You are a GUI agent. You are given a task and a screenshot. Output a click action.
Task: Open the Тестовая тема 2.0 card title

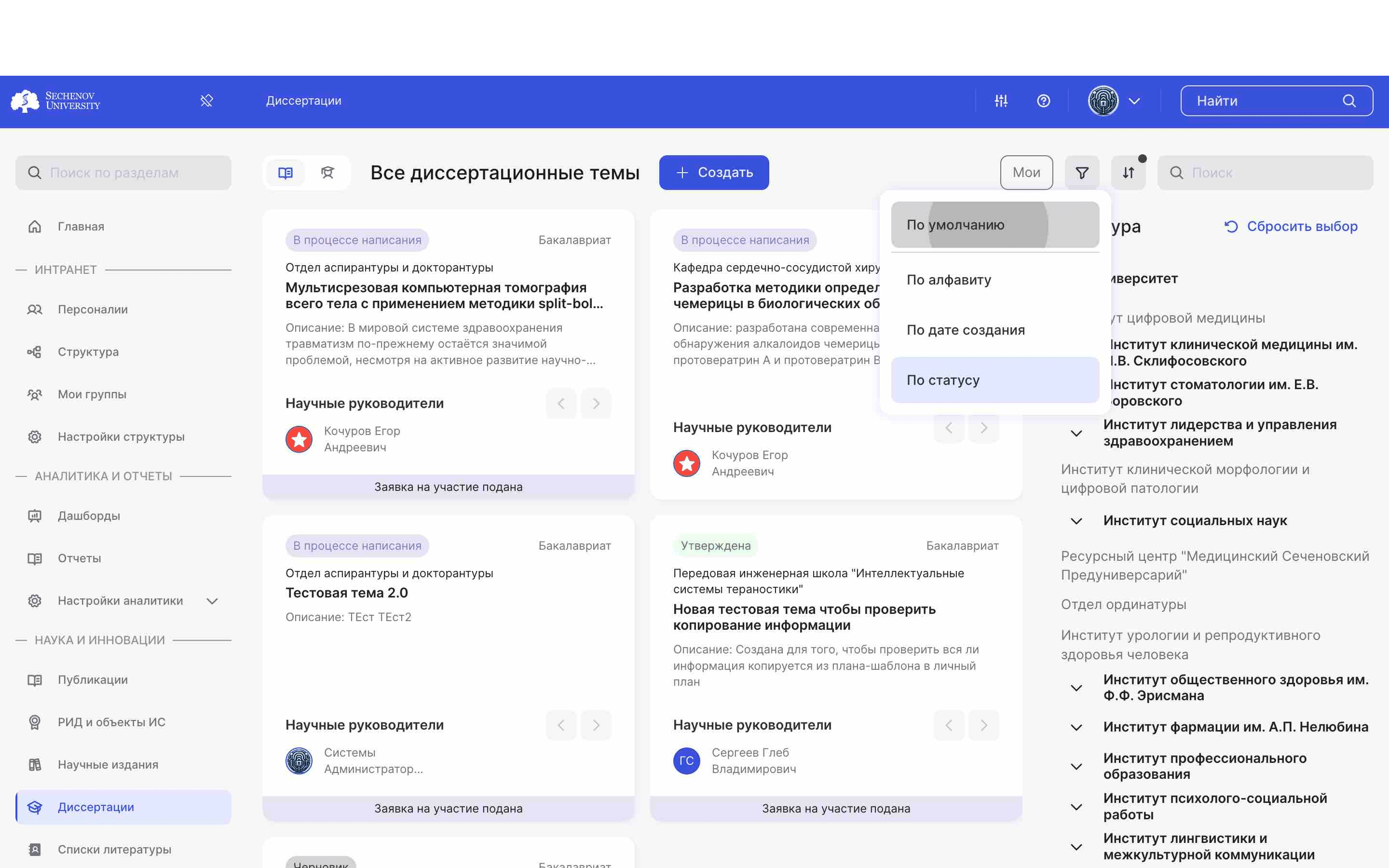(347, 593)
